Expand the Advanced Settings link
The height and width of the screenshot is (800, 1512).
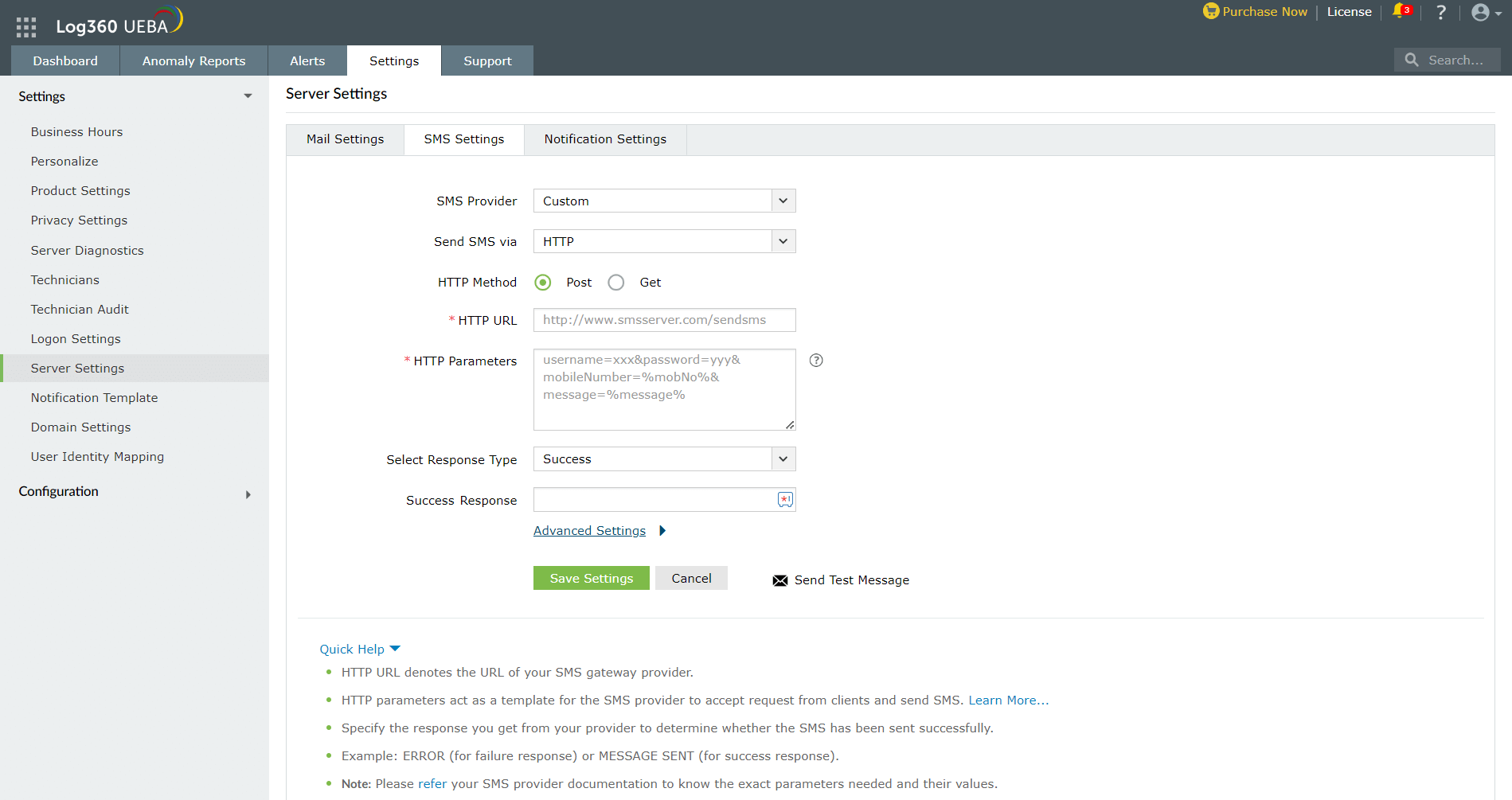(x=590, y=531)
